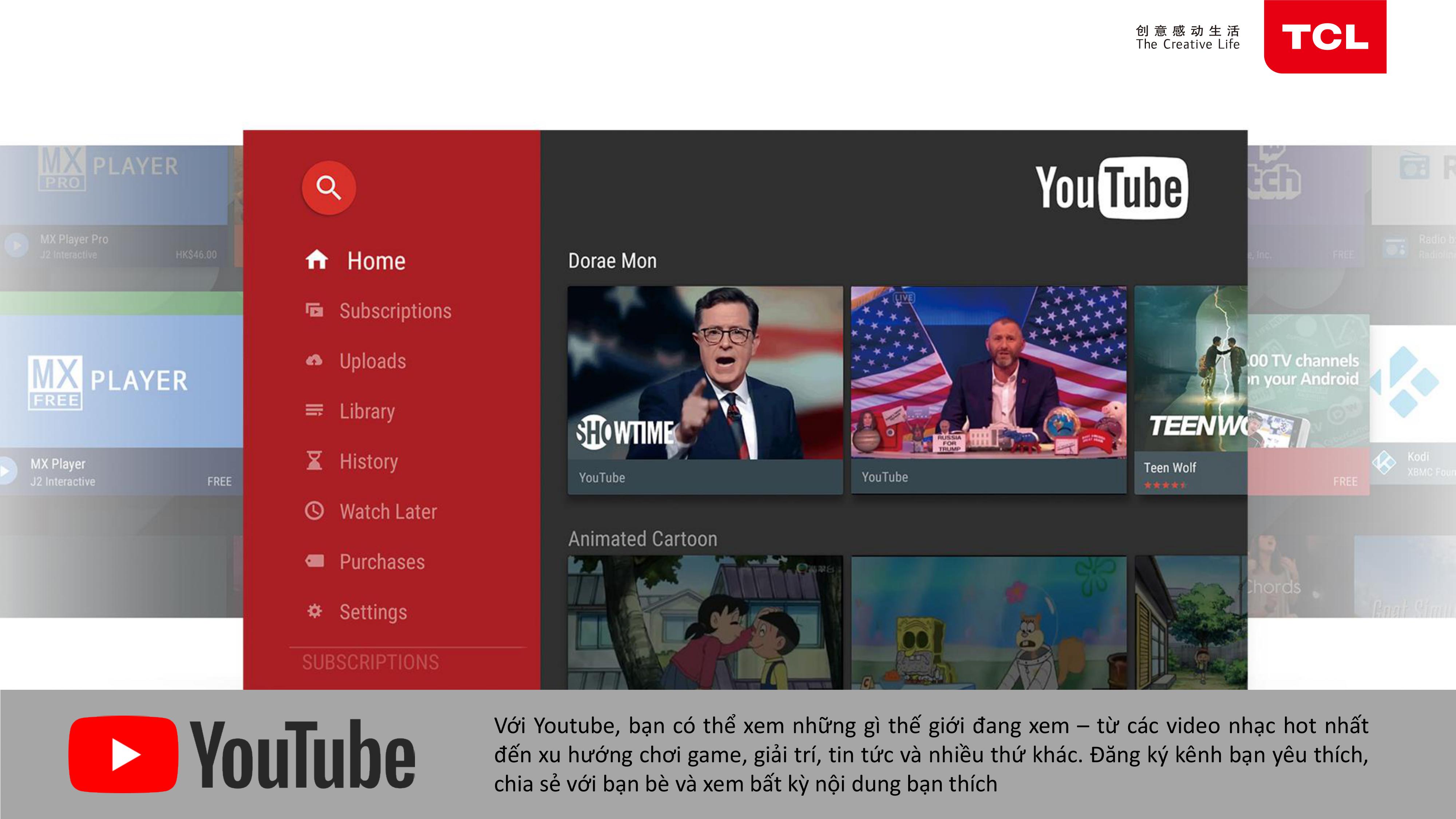Image resolution: width=1456 pixels, height=819 pixels.
Task: Click the History hourglass icon
Action: [314, 461]
